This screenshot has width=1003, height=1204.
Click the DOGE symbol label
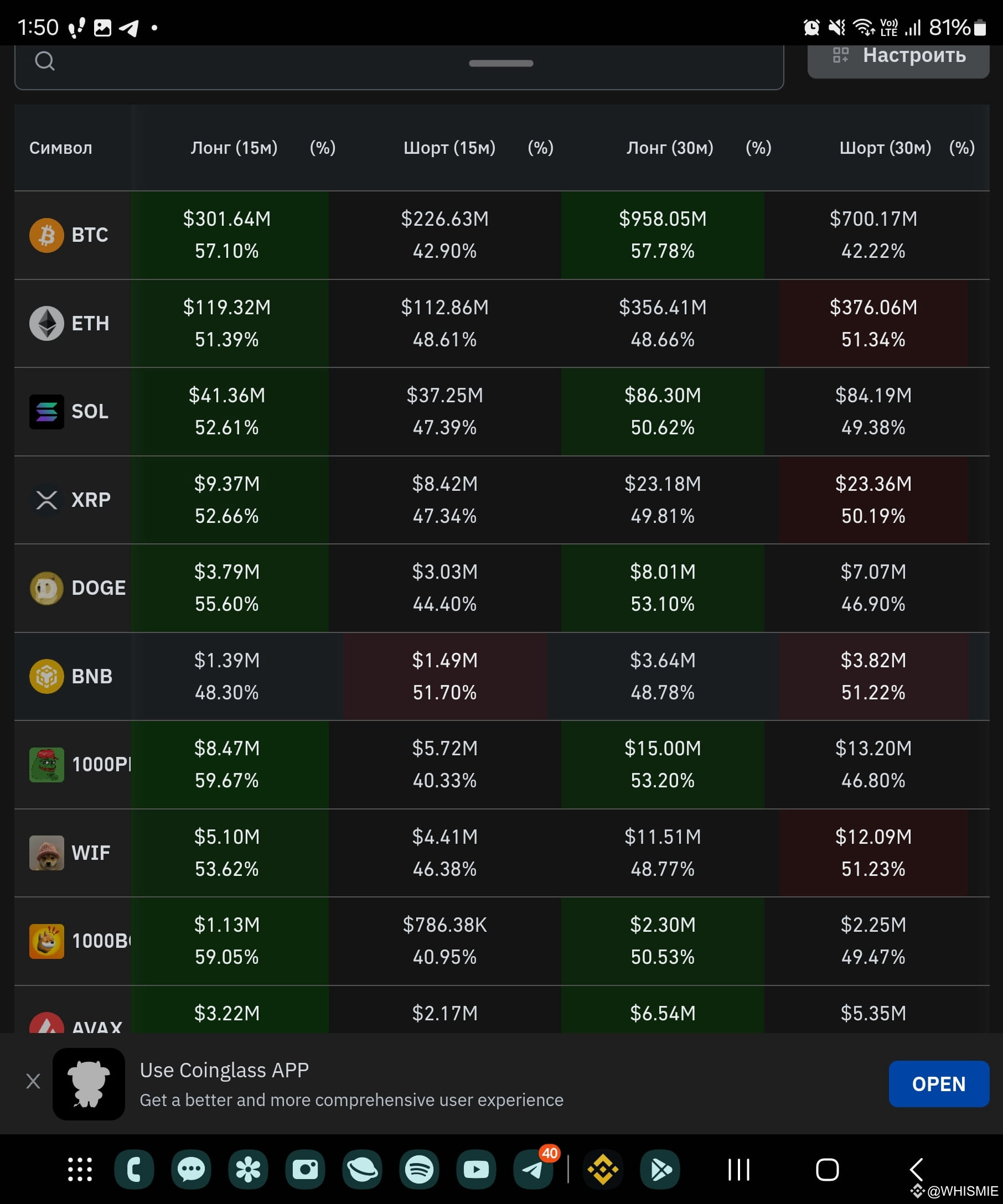point(99,588)
